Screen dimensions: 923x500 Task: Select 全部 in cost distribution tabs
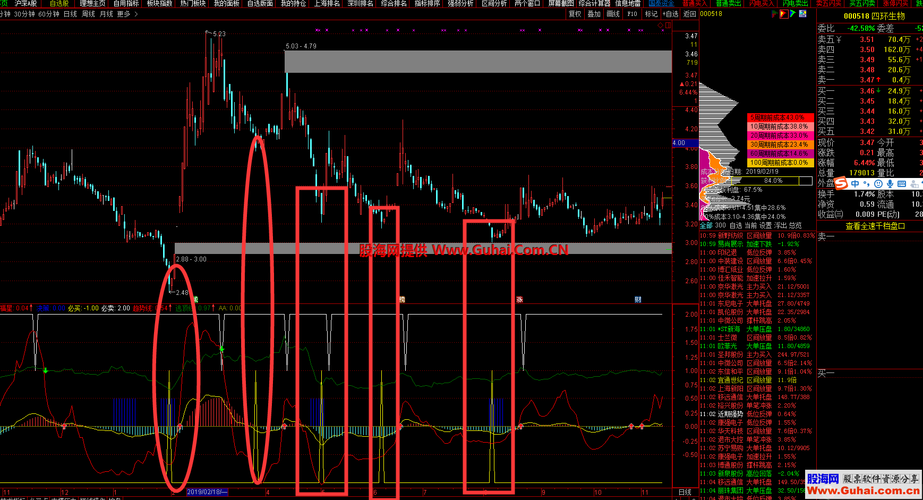click(705, 226)
